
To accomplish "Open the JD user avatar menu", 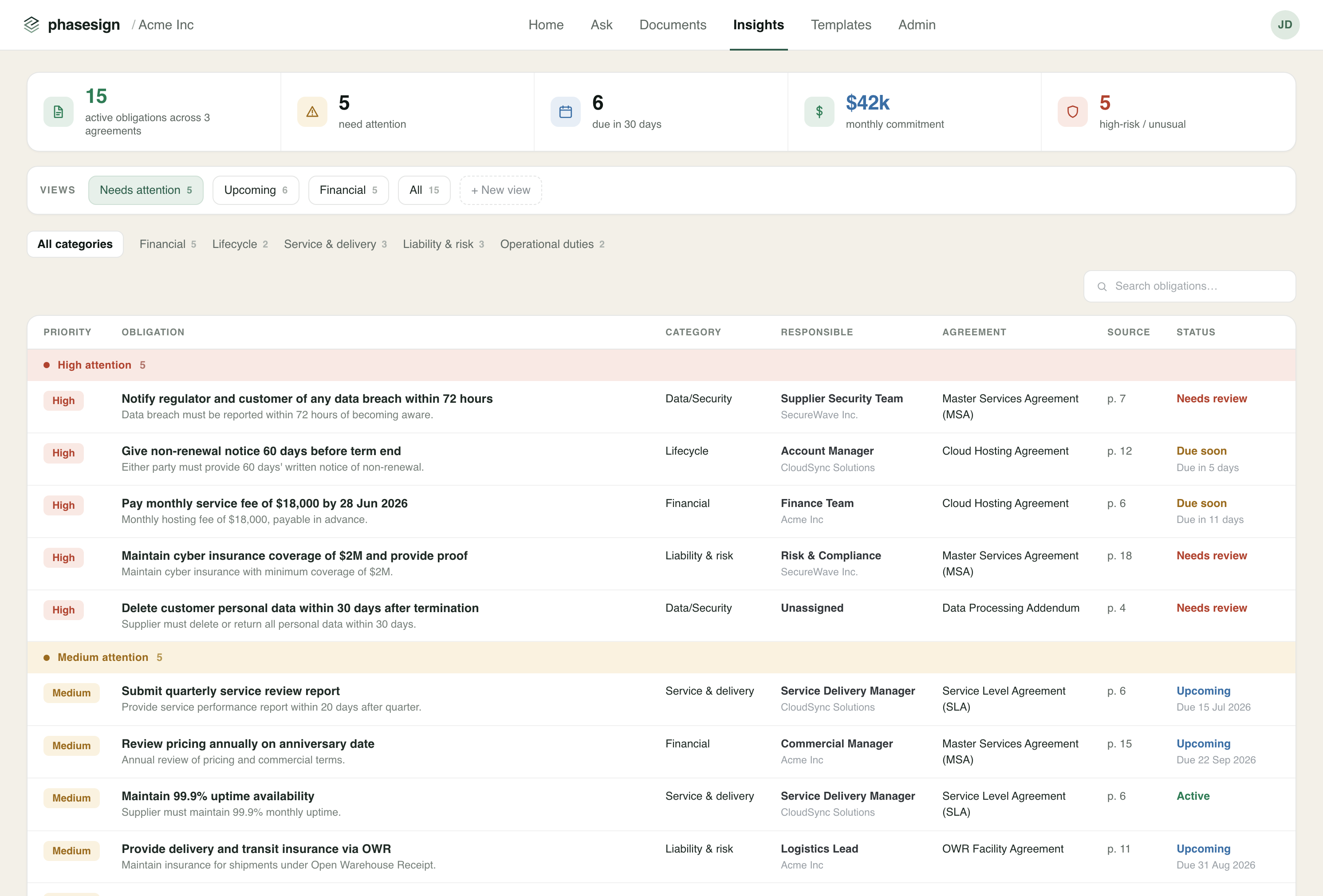I will [x=1284, y=24].
